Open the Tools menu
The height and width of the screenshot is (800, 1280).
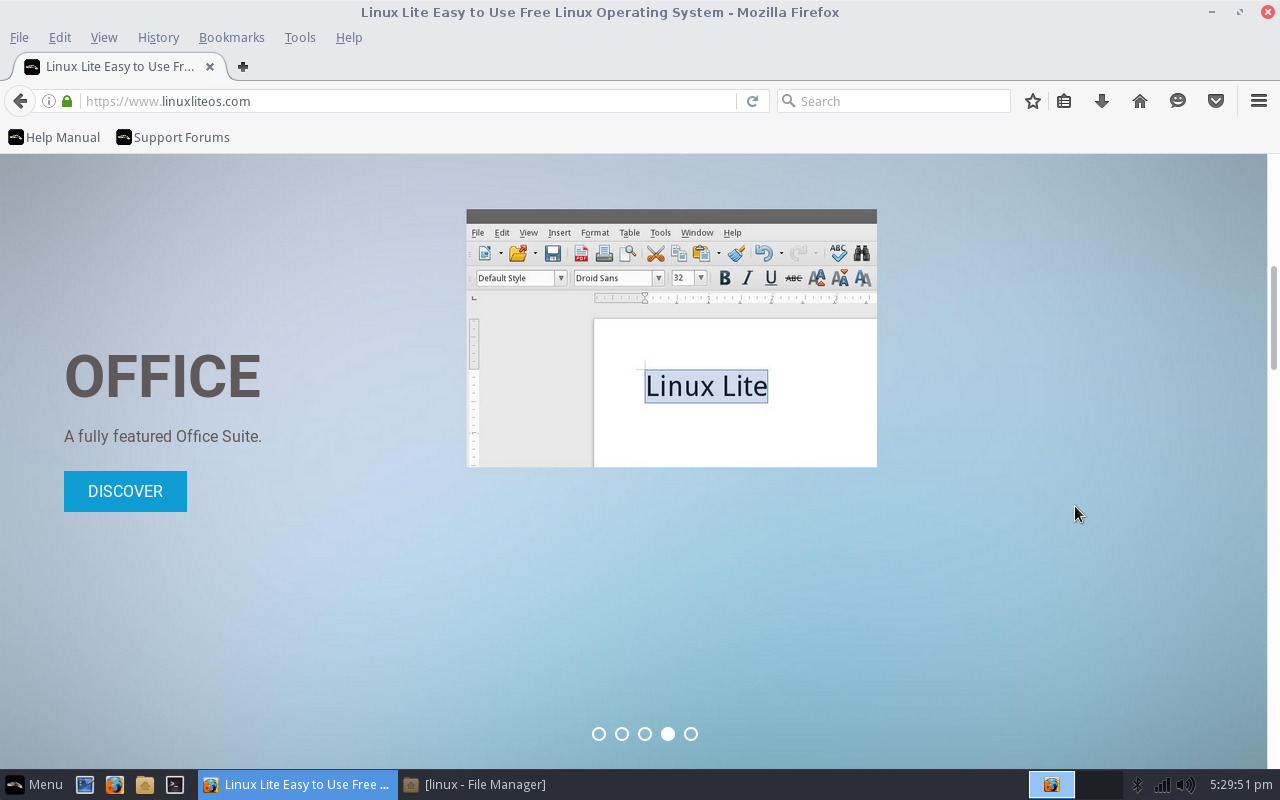point(300,37)
